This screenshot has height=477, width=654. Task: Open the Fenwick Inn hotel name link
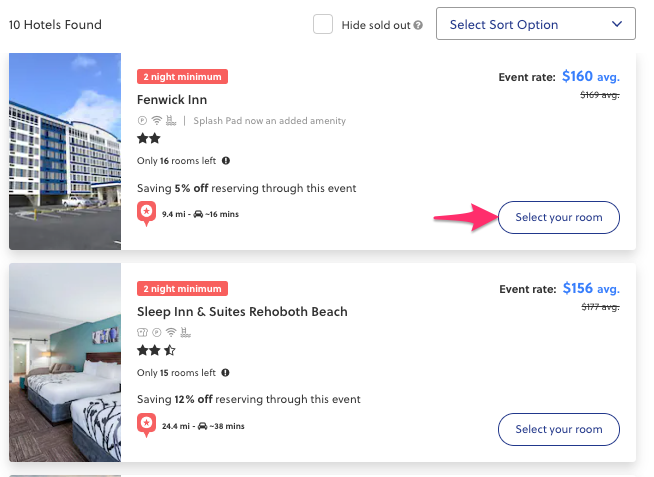[x=172, y=100]
